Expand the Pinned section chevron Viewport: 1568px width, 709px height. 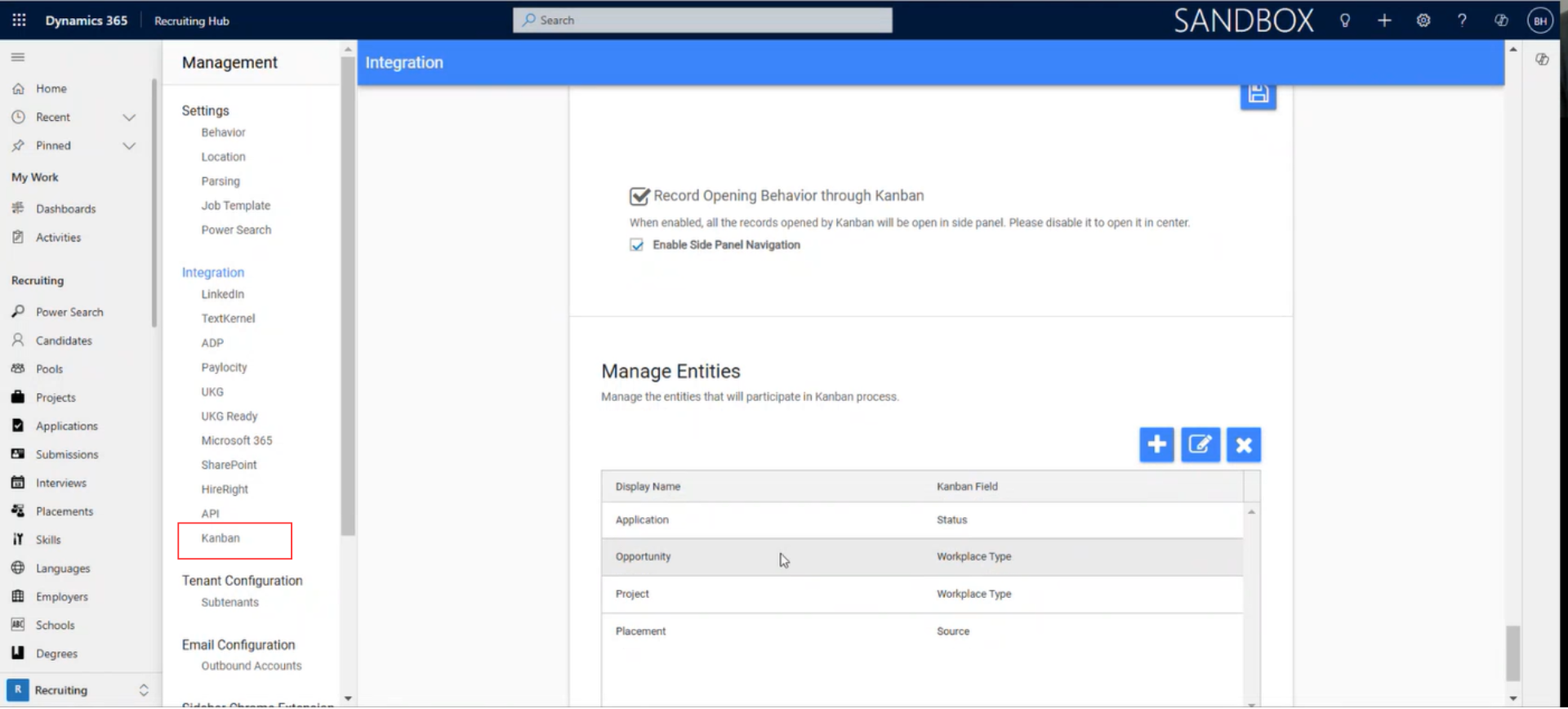[x=129, y=146]
